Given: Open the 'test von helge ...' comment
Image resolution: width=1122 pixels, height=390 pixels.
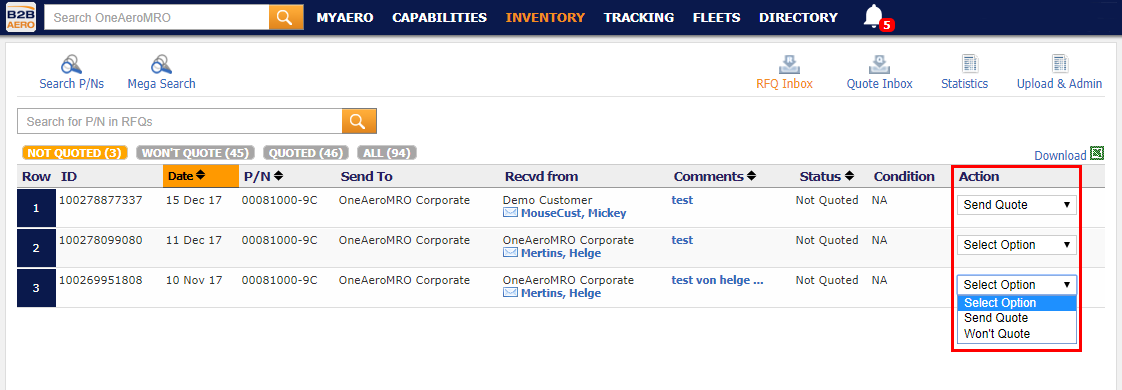Looking at the screenshot, I should (717, 281).
